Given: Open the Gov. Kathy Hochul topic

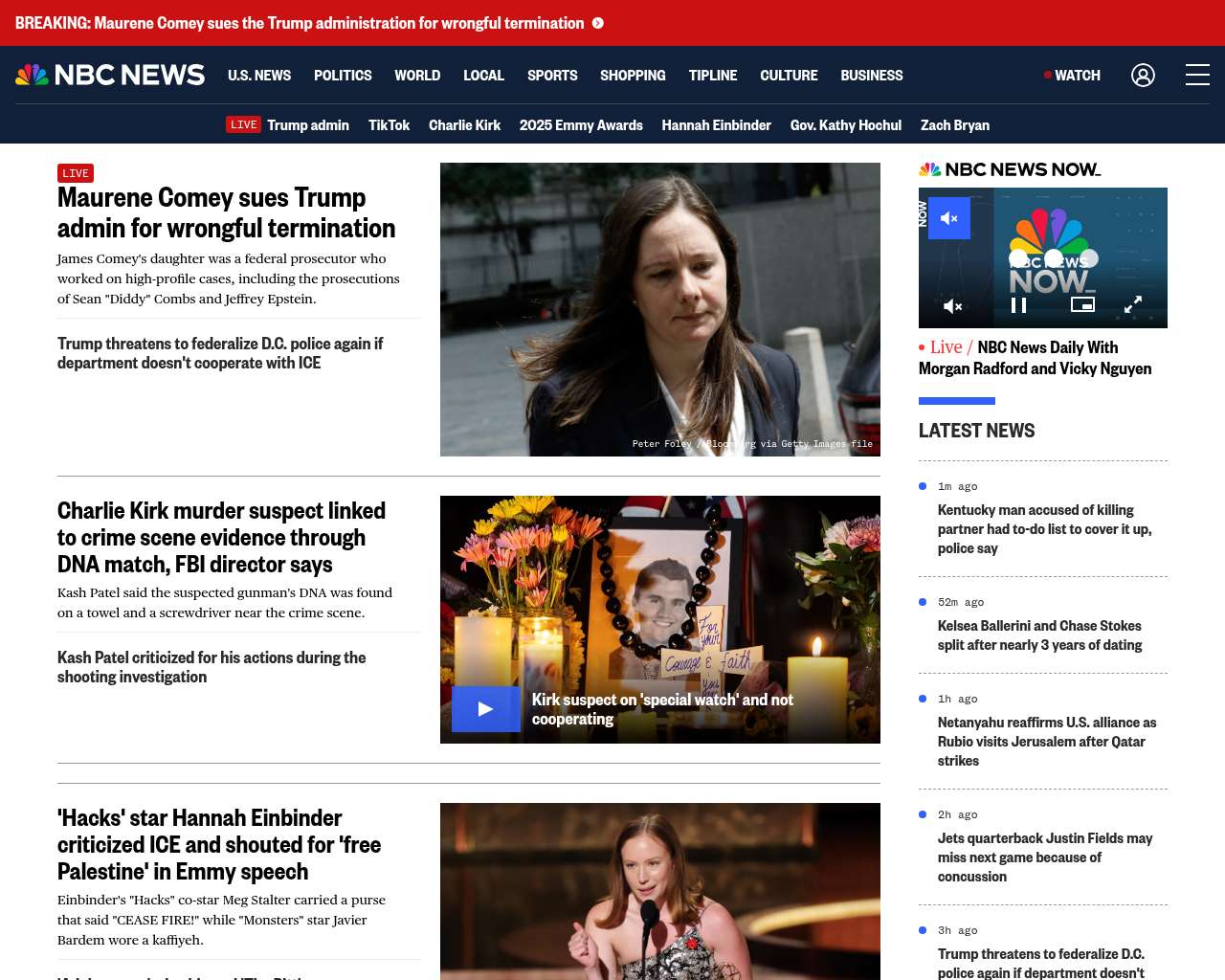Looking at the screenshot, I should tap(846, 124).
